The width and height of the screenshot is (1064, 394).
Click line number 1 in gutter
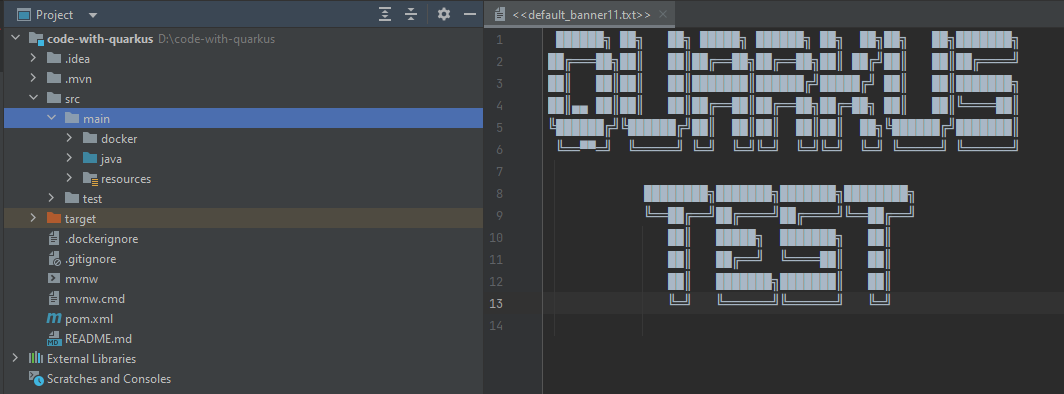(x=499, y=39)
